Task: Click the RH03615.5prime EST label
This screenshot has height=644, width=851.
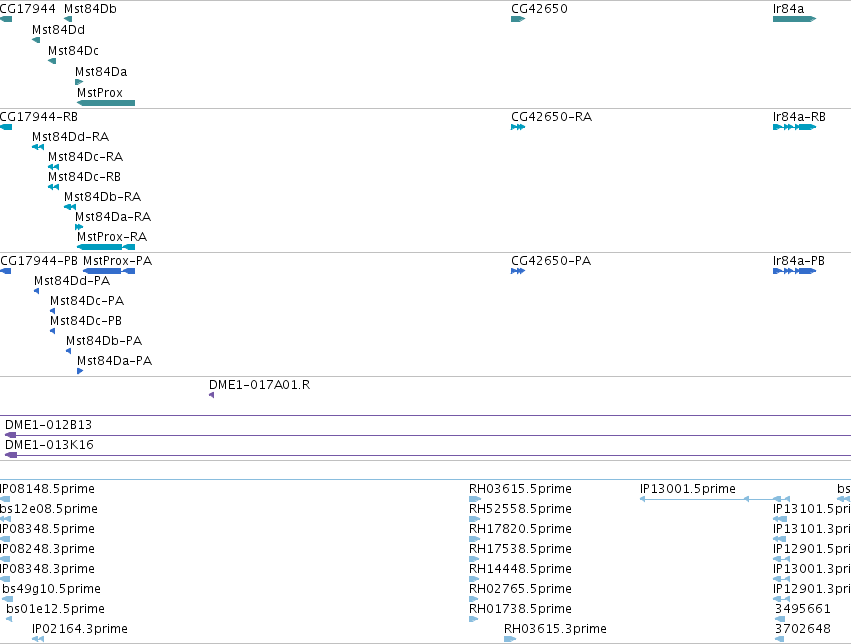Action: tap(520, 489)
